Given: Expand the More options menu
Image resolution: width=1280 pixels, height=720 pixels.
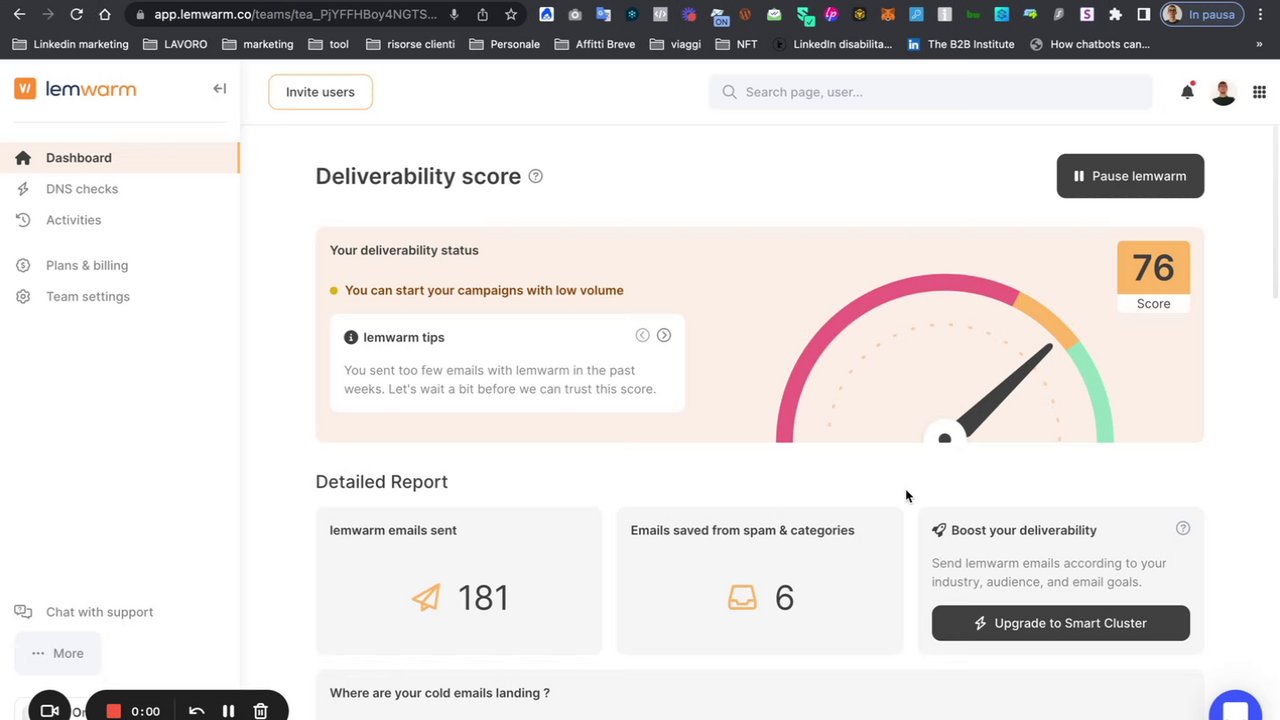Looking at the screenshot, I should click(57, 653).
